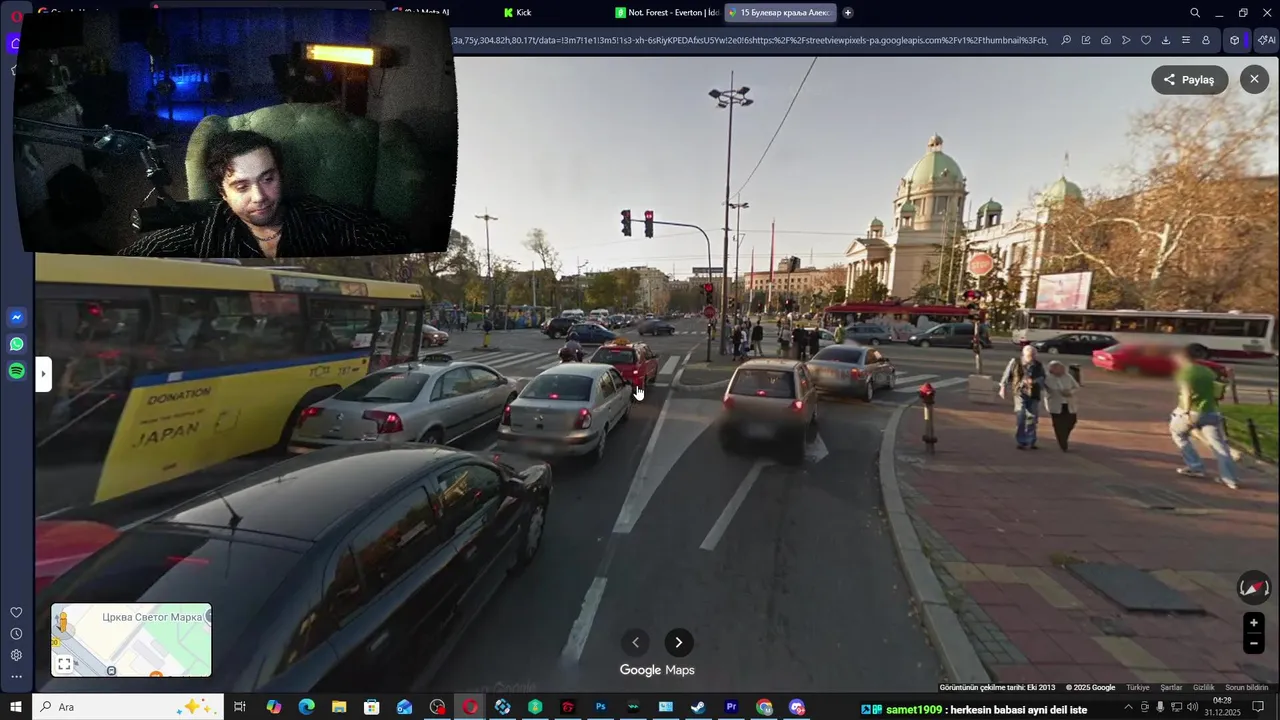Close the Street View with X button
This screenshot has width=1280, height=720.
tap(1254, 79)
